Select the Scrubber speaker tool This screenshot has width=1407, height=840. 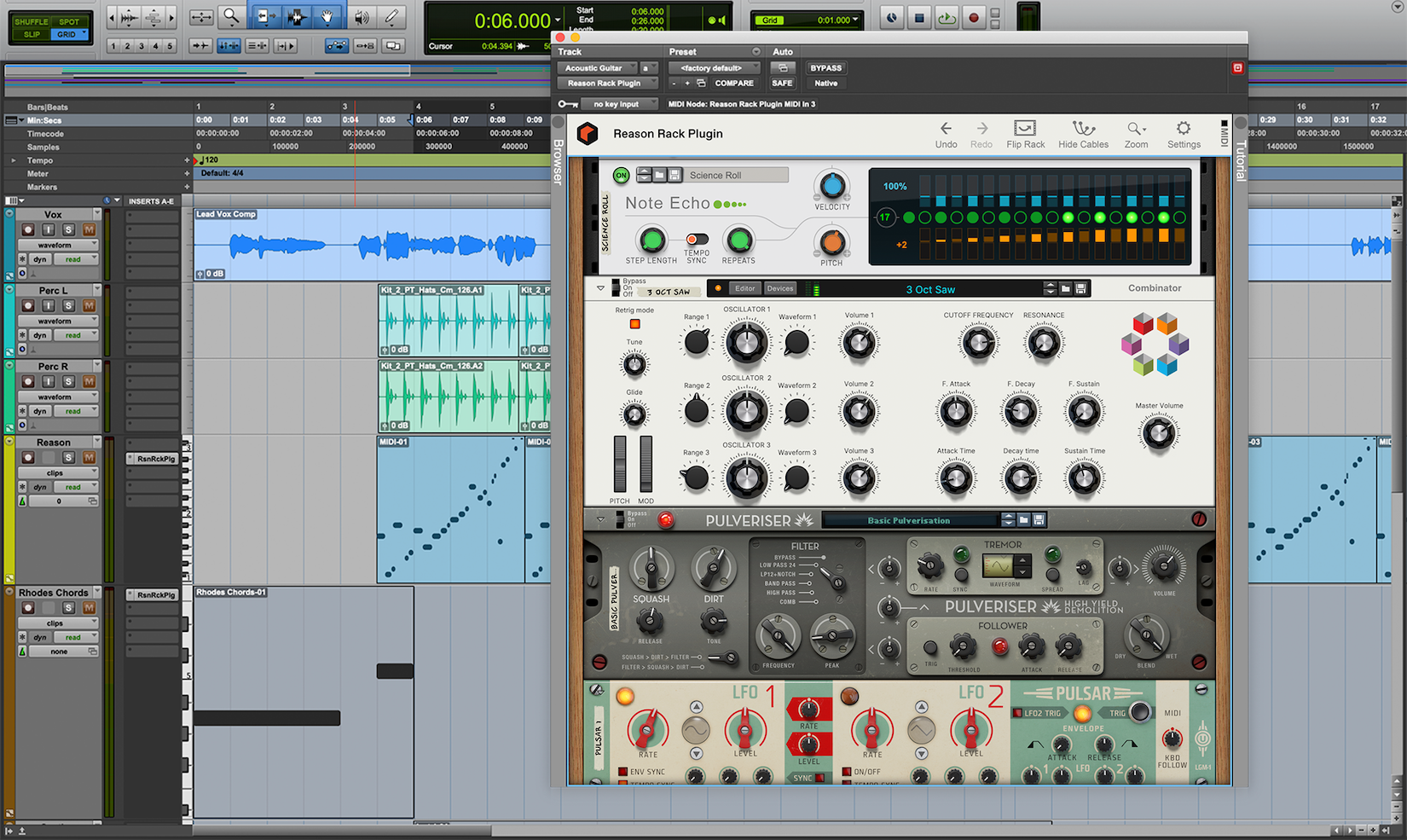361,16
